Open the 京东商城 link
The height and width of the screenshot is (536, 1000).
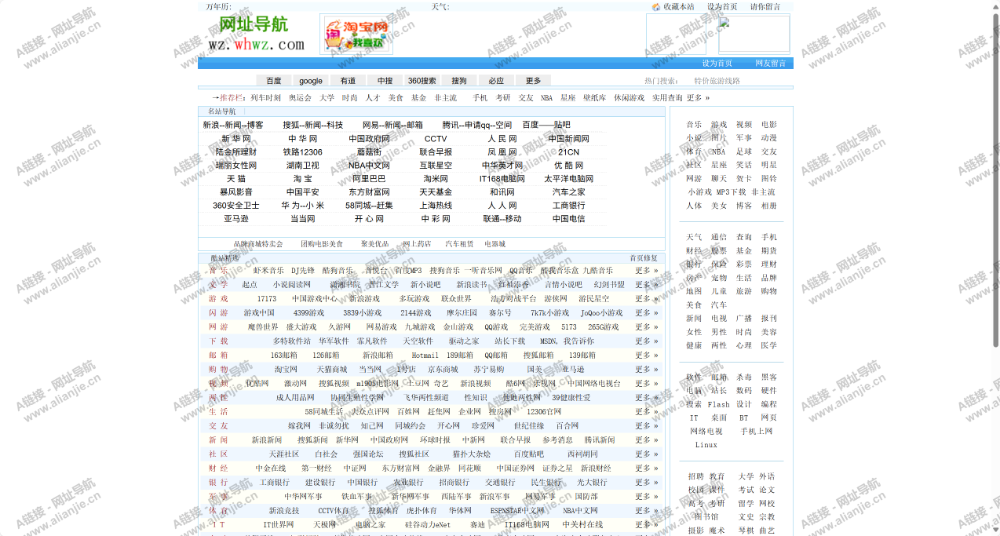(443, 369)
